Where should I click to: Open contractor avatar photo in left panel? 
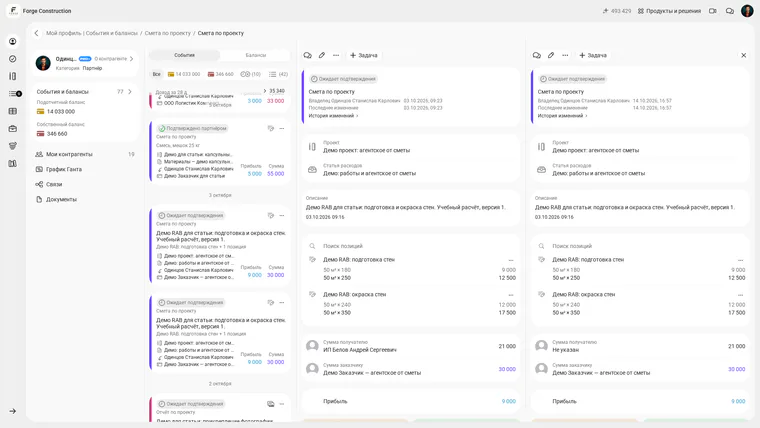tap(43, 63)
